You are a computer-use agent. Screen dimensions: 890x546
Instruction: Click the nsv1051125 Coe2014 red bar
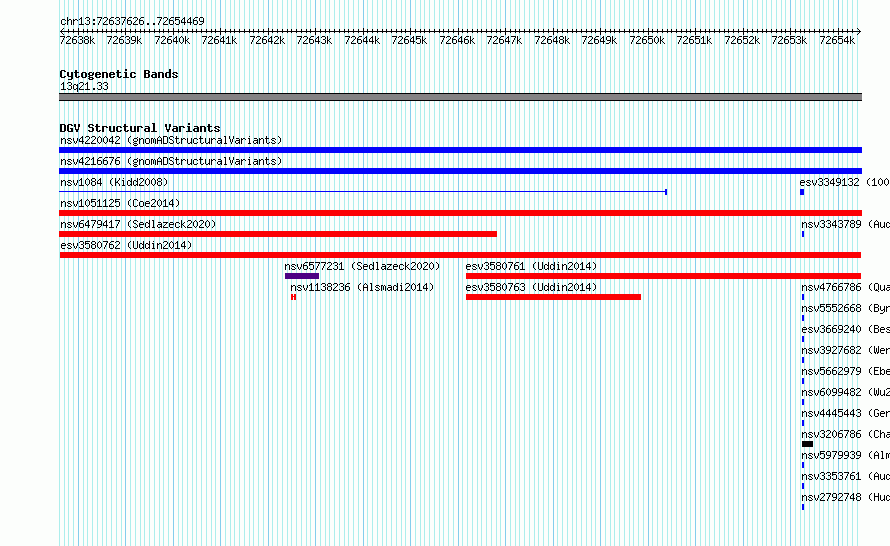(460, 213)
